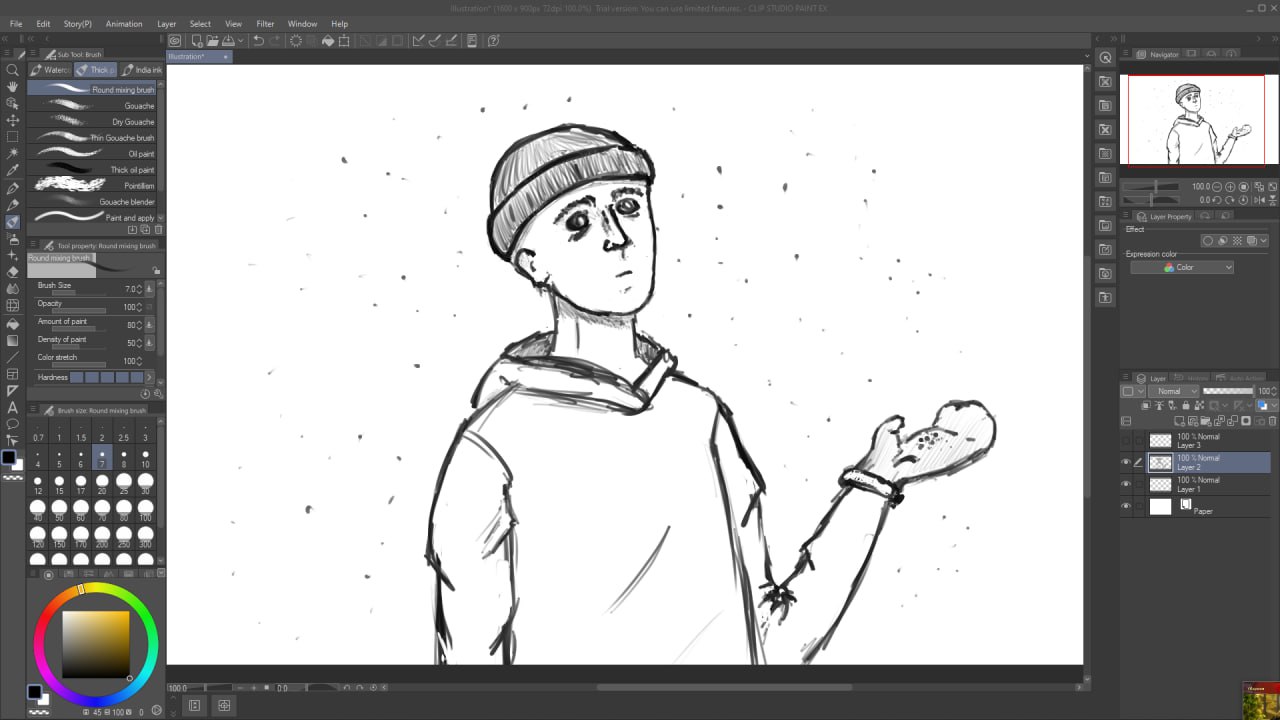The width and height of the screenshot is (1280, 720).
Task: Show hidden Layer 3
Action: pos(1126,440)
